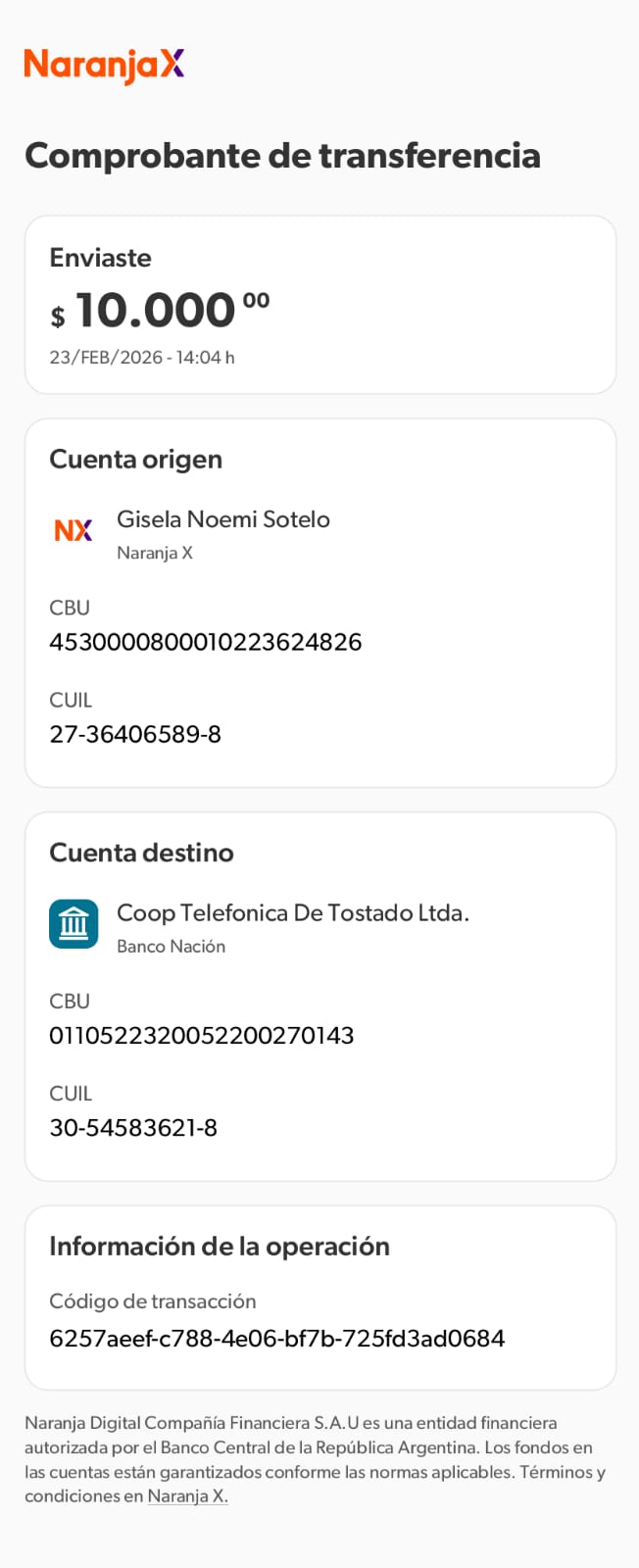Click the Cuenta origen section title
639x1568 pixels.
tap(135, 459)
